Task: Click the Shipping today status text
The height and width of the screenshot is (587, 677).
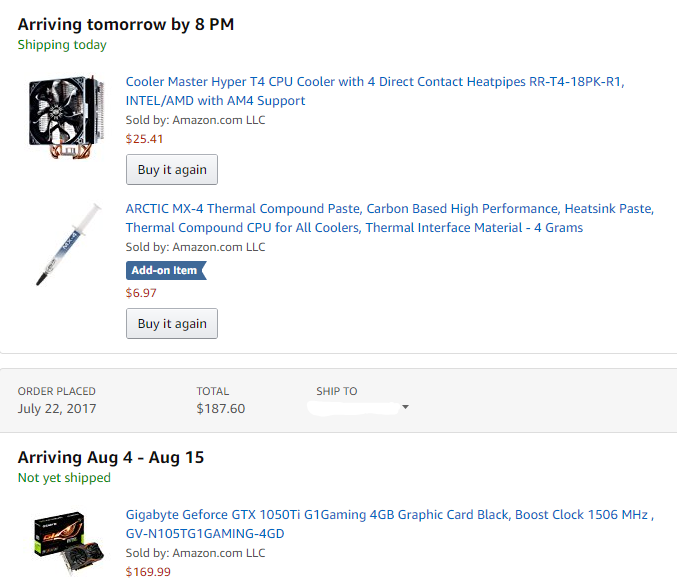Action: 62,45
